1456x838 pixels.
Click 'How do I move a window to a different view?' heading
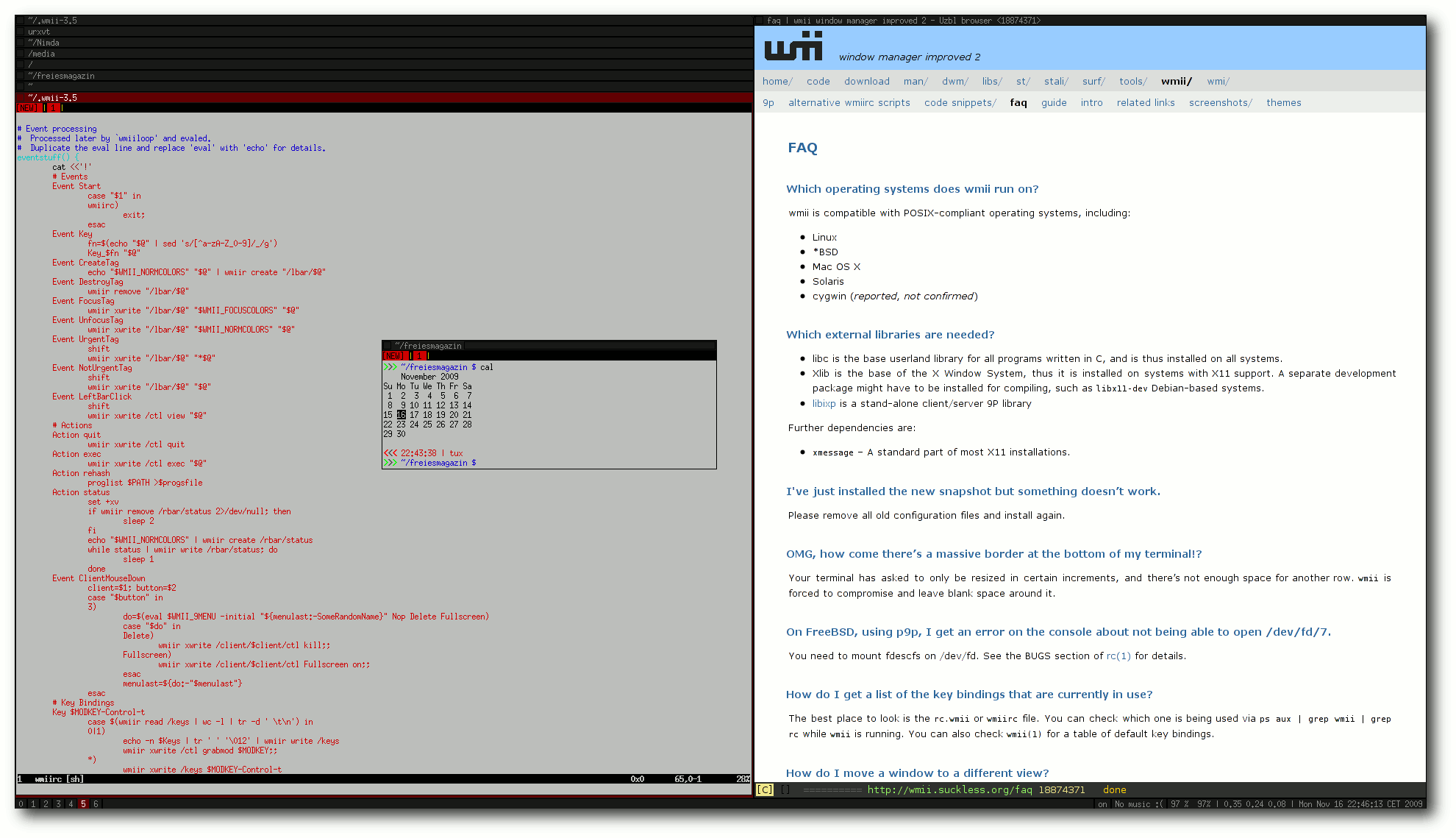pyautogui.click(x=917, y=773)
